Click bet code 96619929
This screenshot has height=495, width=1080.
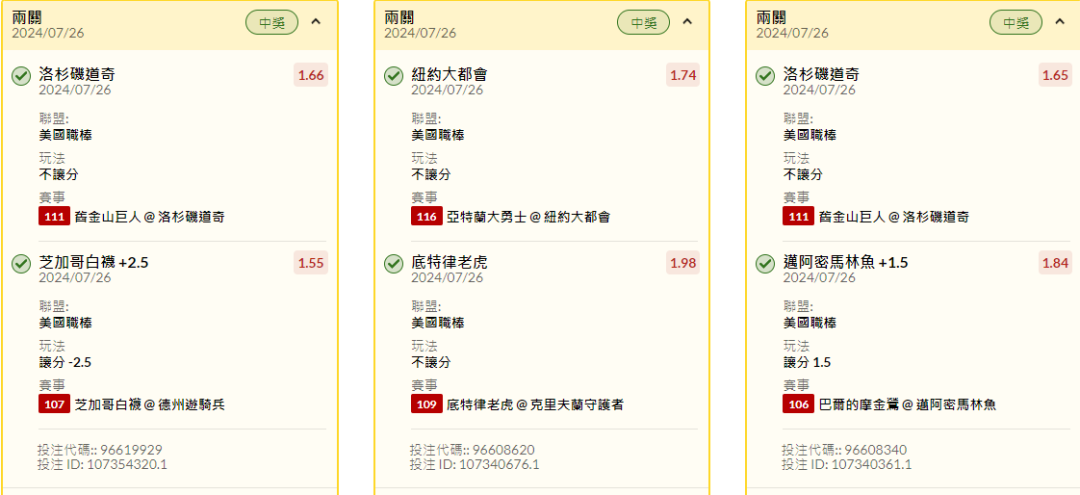click(131, 450)
